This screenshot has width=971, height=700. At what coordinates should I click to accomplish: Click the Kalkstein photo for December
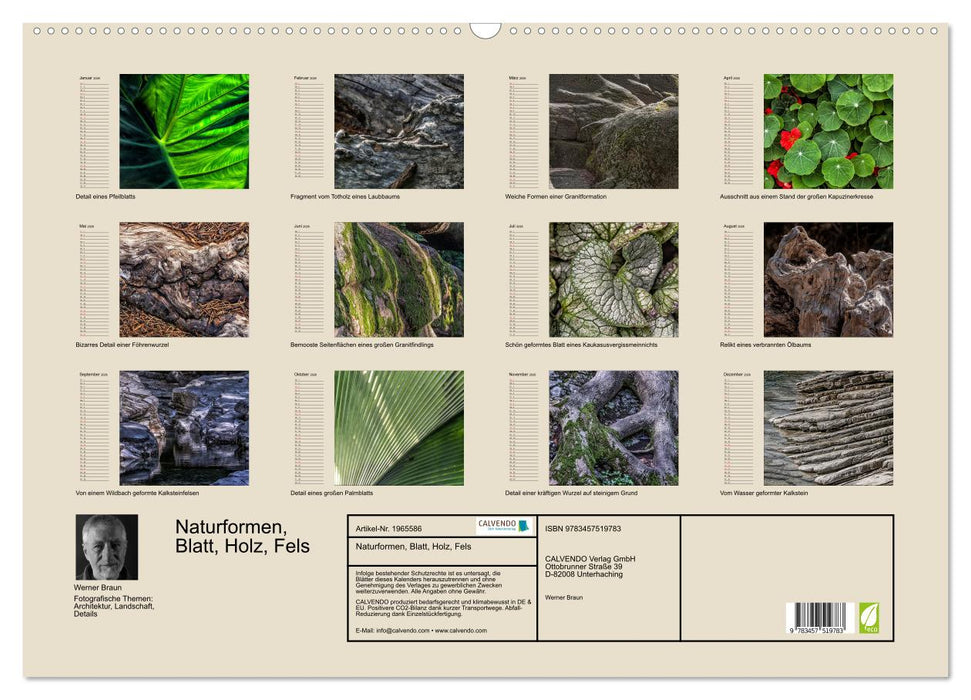[x=830, y=430]
